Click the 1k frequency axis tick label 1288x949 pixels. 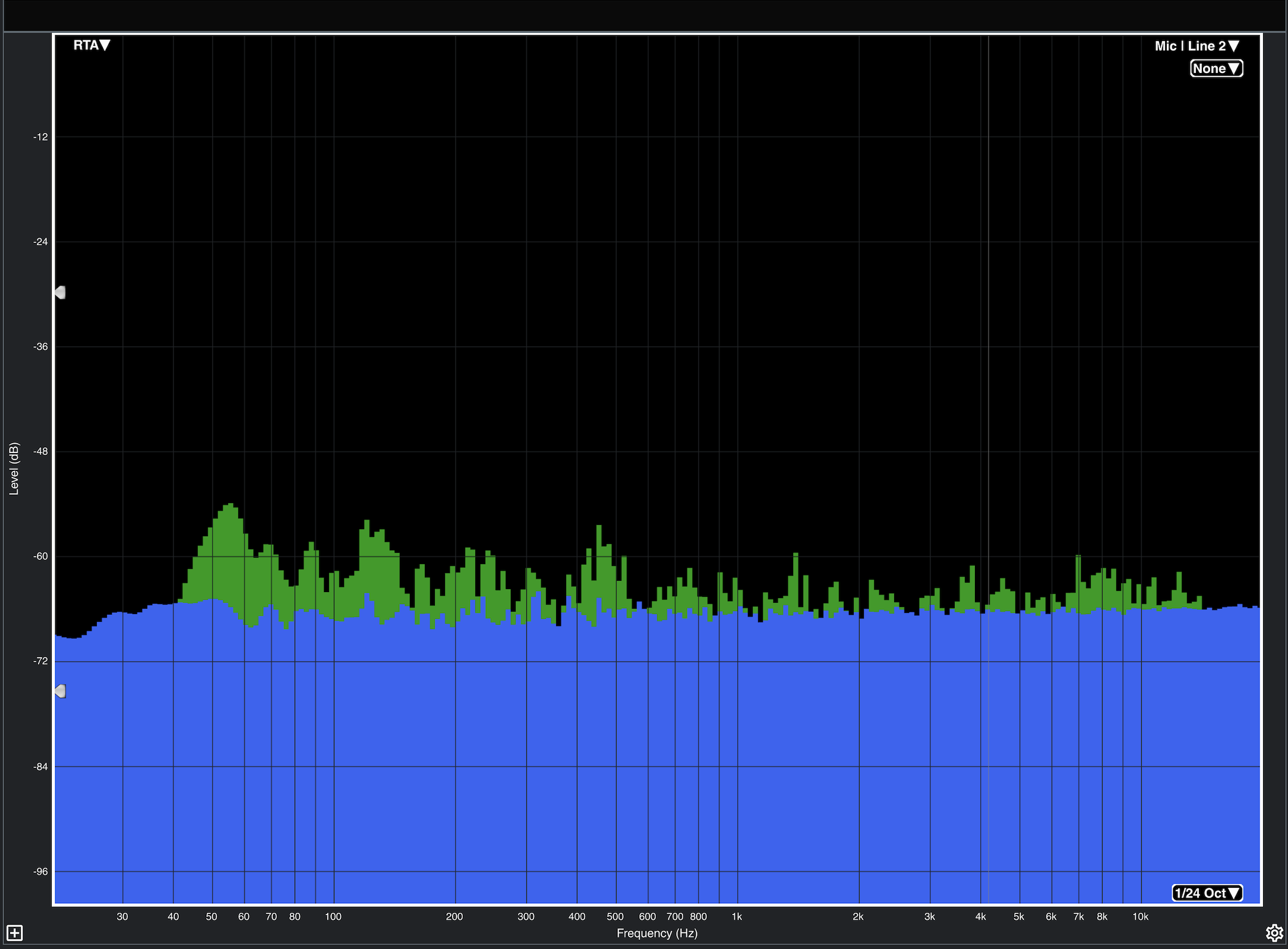[x=737, y=916]
